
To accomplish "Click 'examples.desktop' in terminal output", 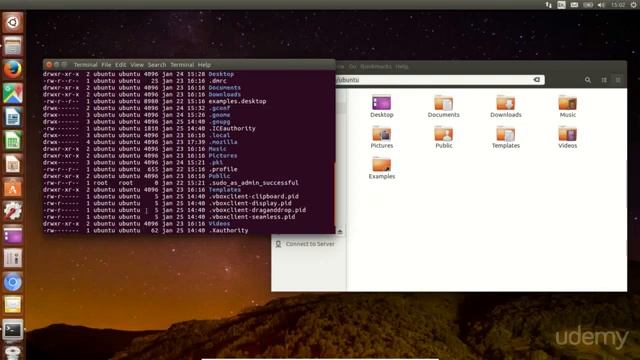I will (237, 101).
